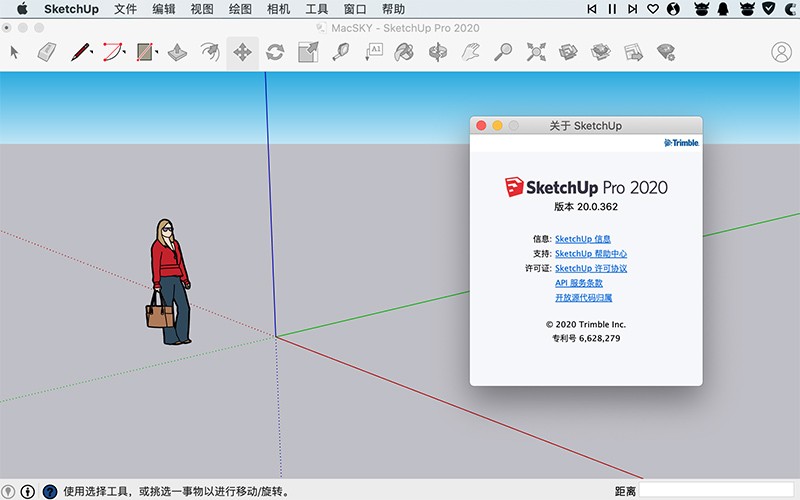Click the Trimble logo in About dialog

(681, 143)
